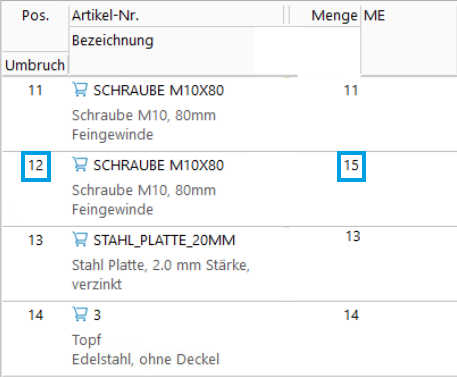The width and height of the screenshot is (457, 377).
Task: Select quantity cell showing 11
Action: 351,90
